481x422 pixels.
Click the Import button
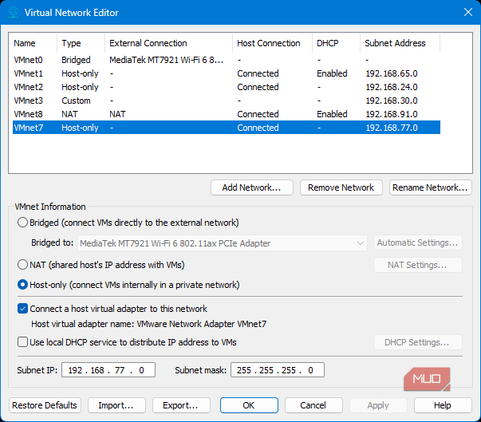coord(116,405)
